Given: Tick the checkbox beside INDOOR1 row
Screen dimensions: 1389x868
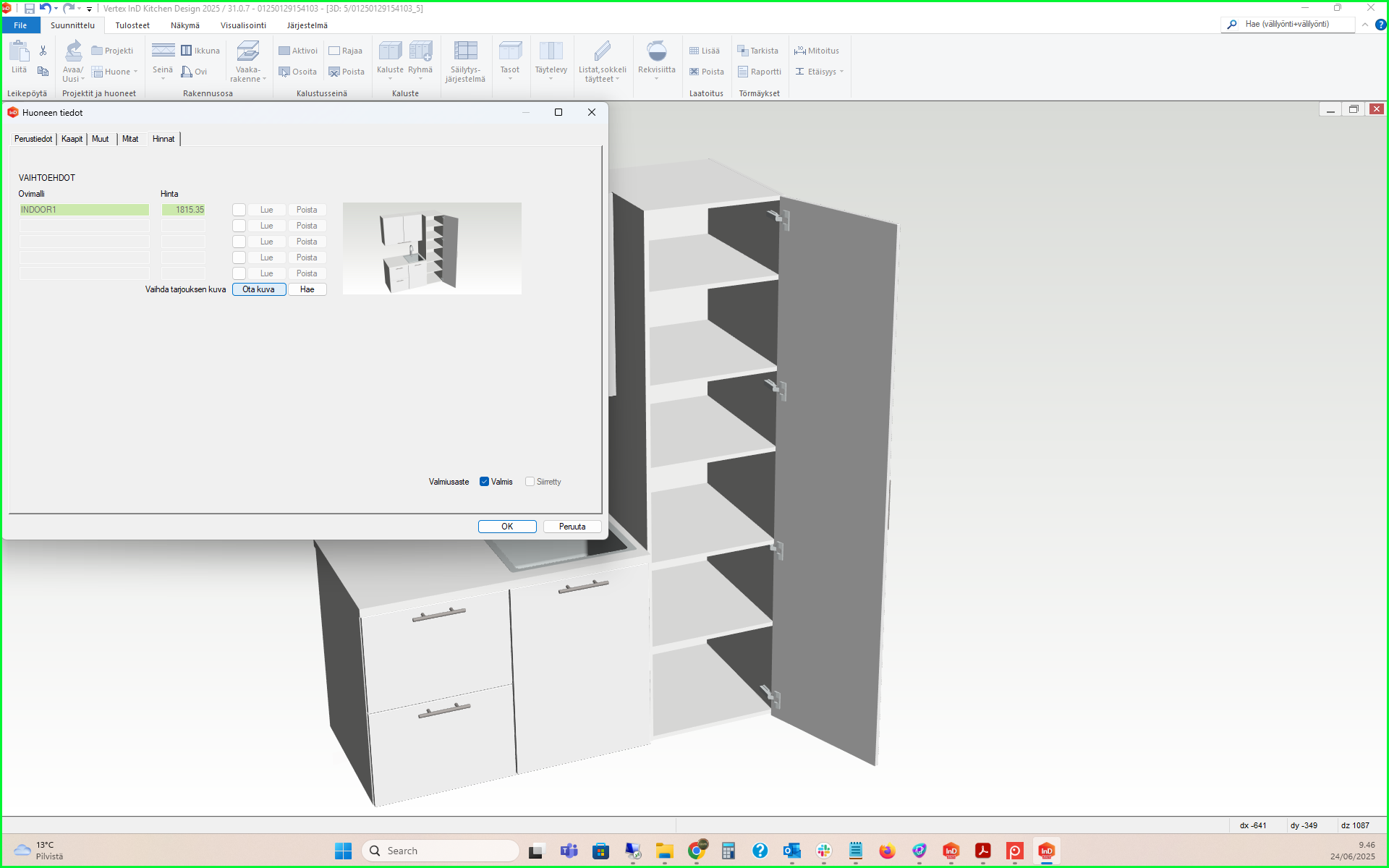Looking at the screenshot, I should point(239,210).
